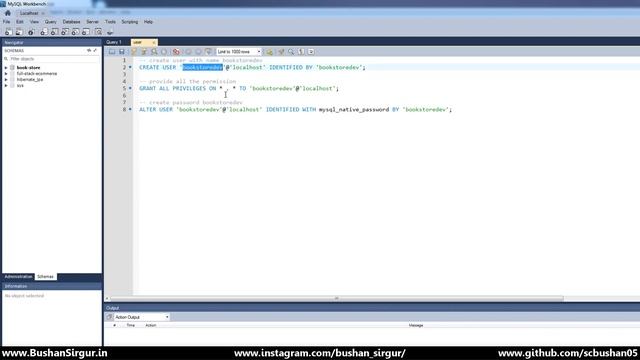The width and height of the screenshot is (640, 360).
Task: Save the statement as snippet via star icon
Action: click(x=269, y=52)
